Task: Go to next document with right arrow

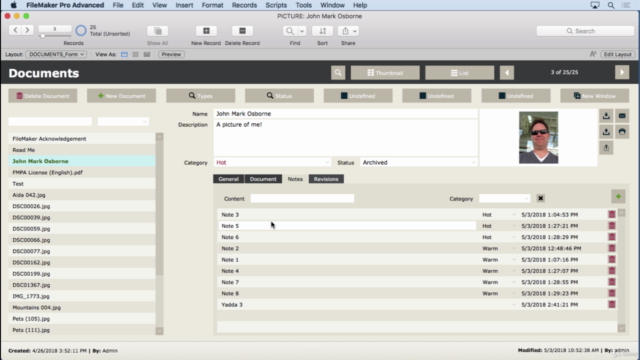Action: [x=622, y=73]
